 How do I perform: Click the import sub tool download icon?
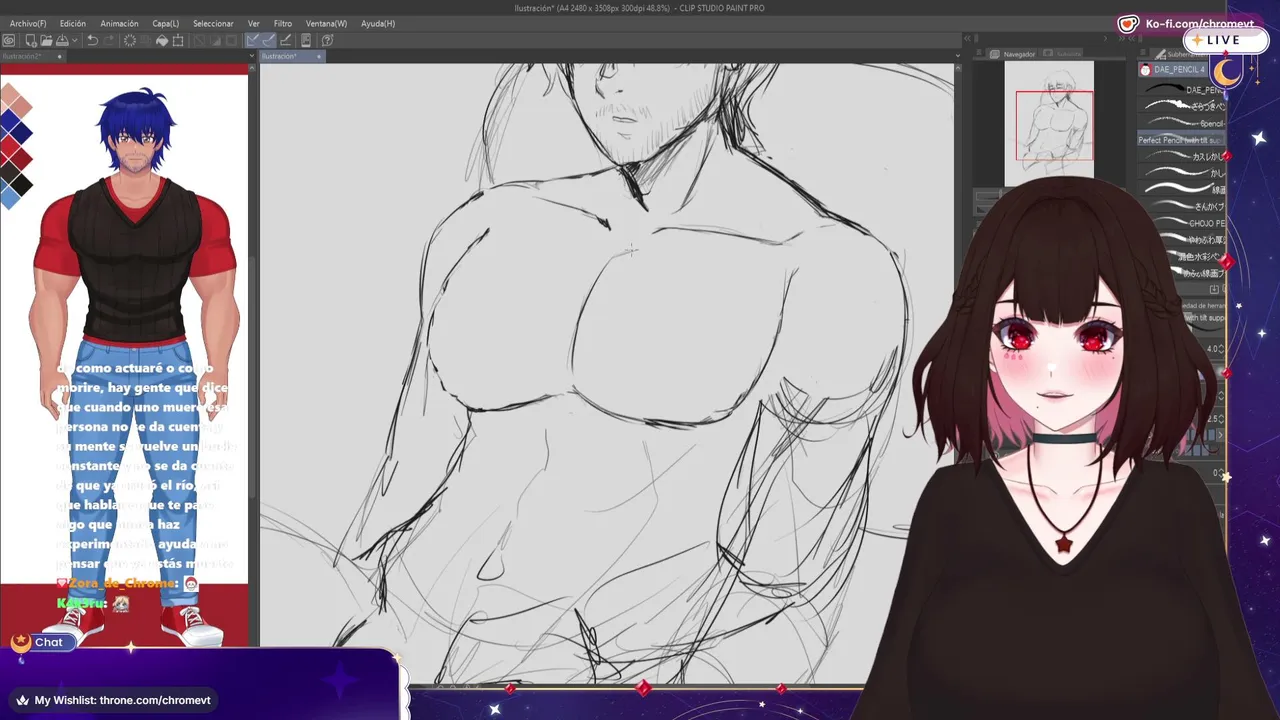(1214, 289)
